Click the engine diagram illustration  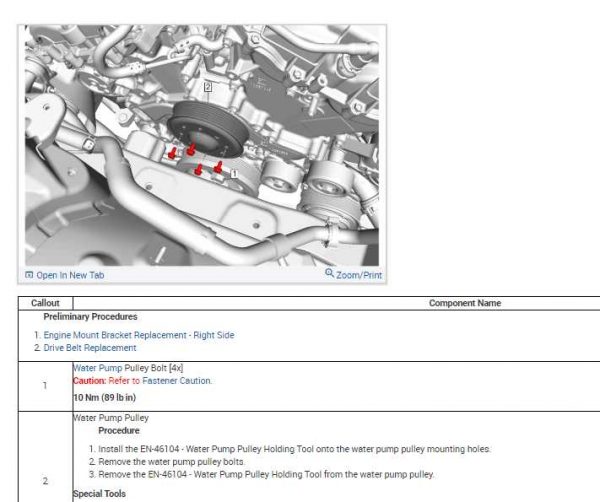click(202, 145)
